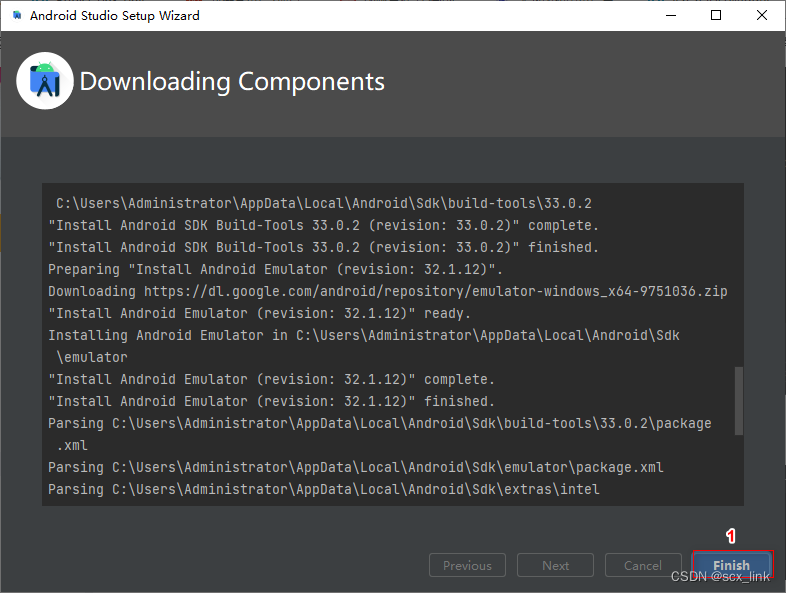Click the Next button
The width and height of the screenshot is (786, 593).
(555, 565)
